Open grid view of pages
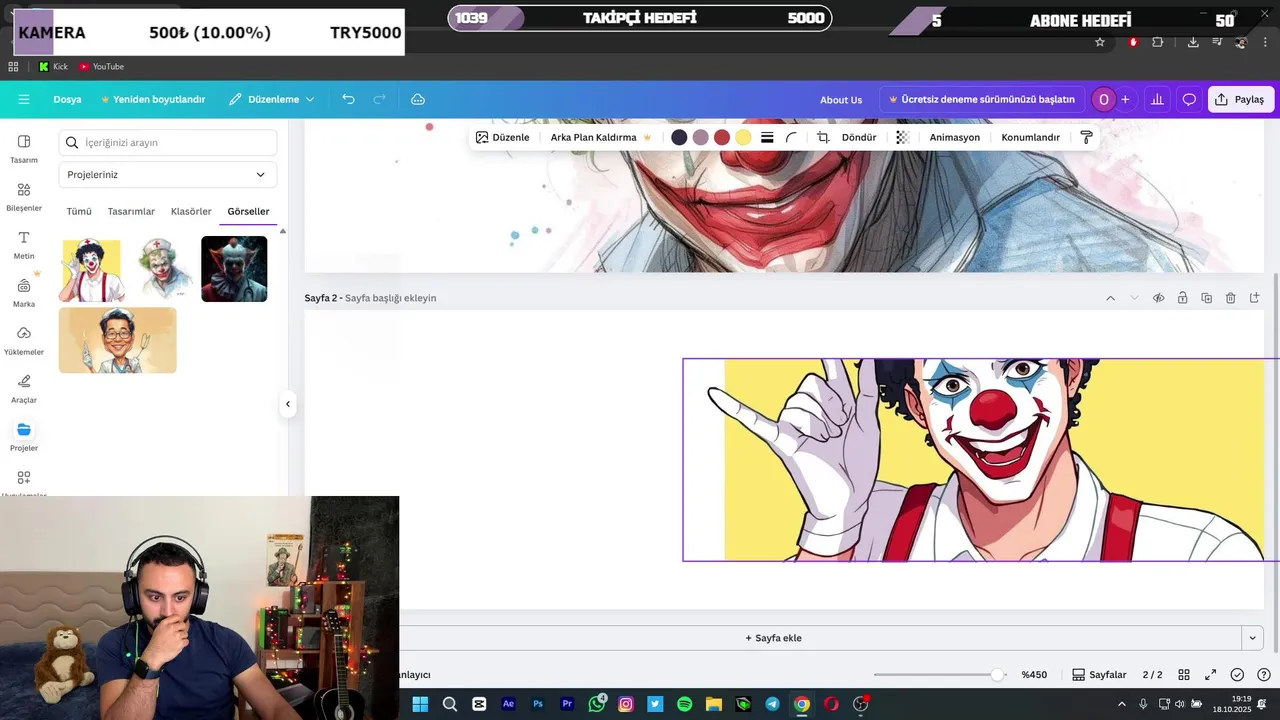This screenshot has width=1280, height=720. pyautogui.click(x=1184, y=675)
